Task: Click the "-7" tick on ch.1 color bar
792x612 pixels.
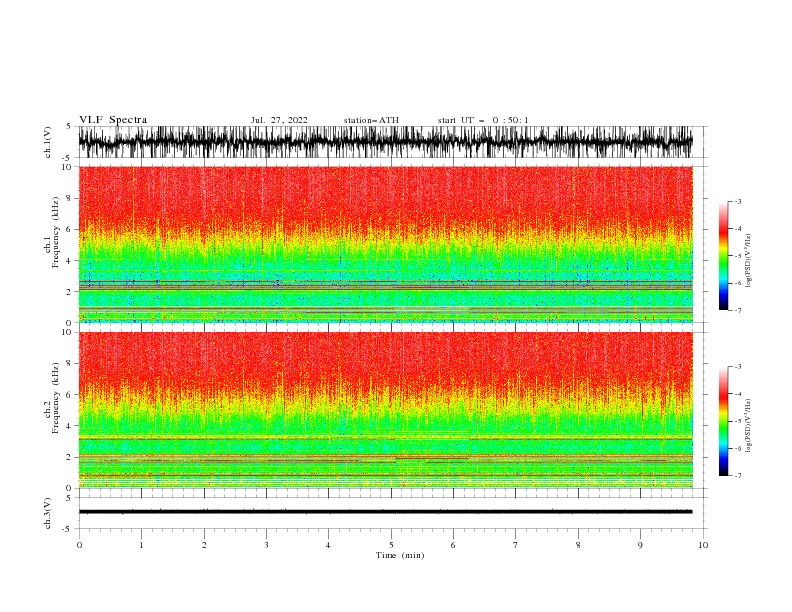Action: (x=737, y=310)
